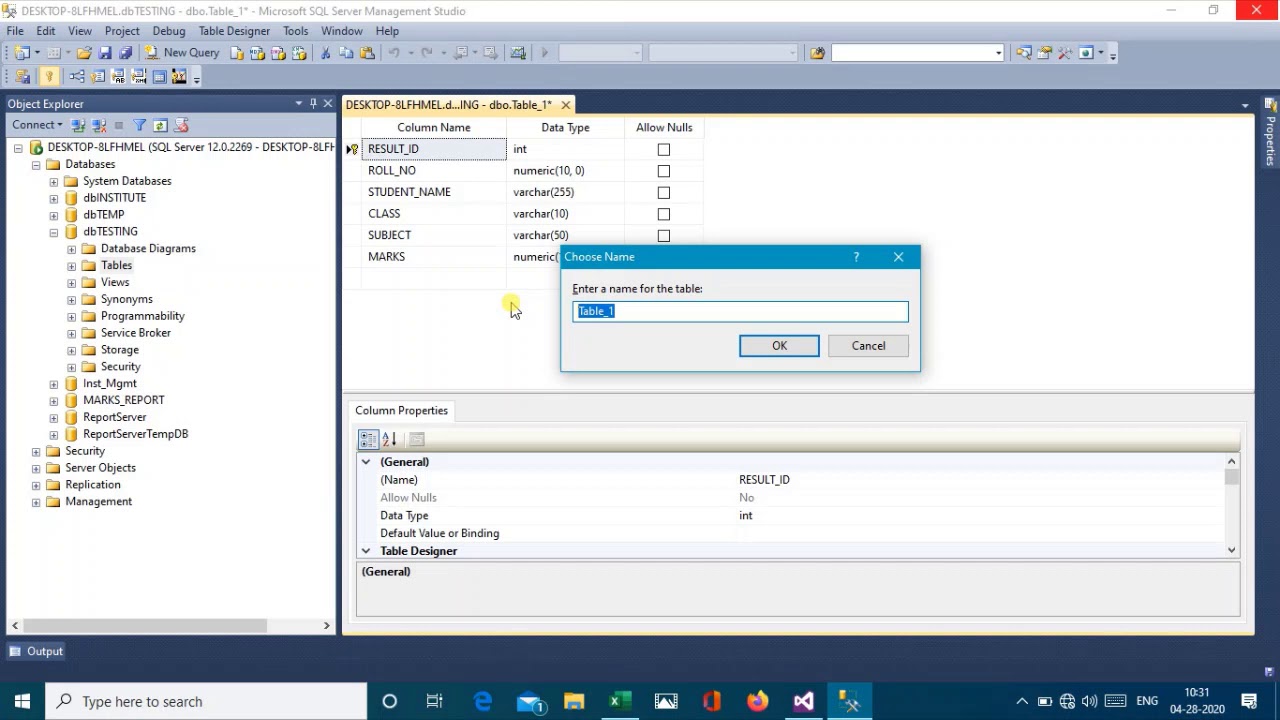Toggle Allow Nulls for ROLL_NO
This screenshot has width=1280, height=720.
[x=664, y=171]
